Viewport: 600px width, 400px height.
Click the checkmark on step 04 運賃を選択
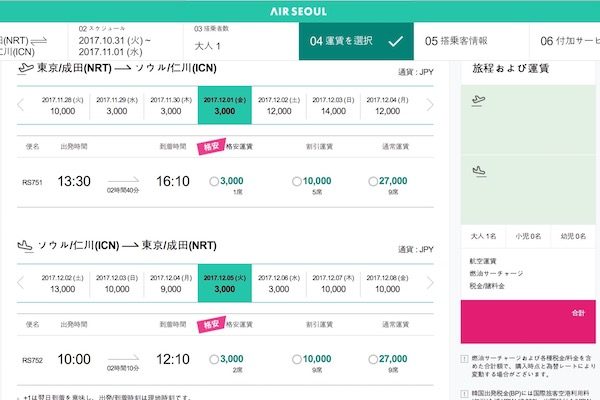coord(396,41)
